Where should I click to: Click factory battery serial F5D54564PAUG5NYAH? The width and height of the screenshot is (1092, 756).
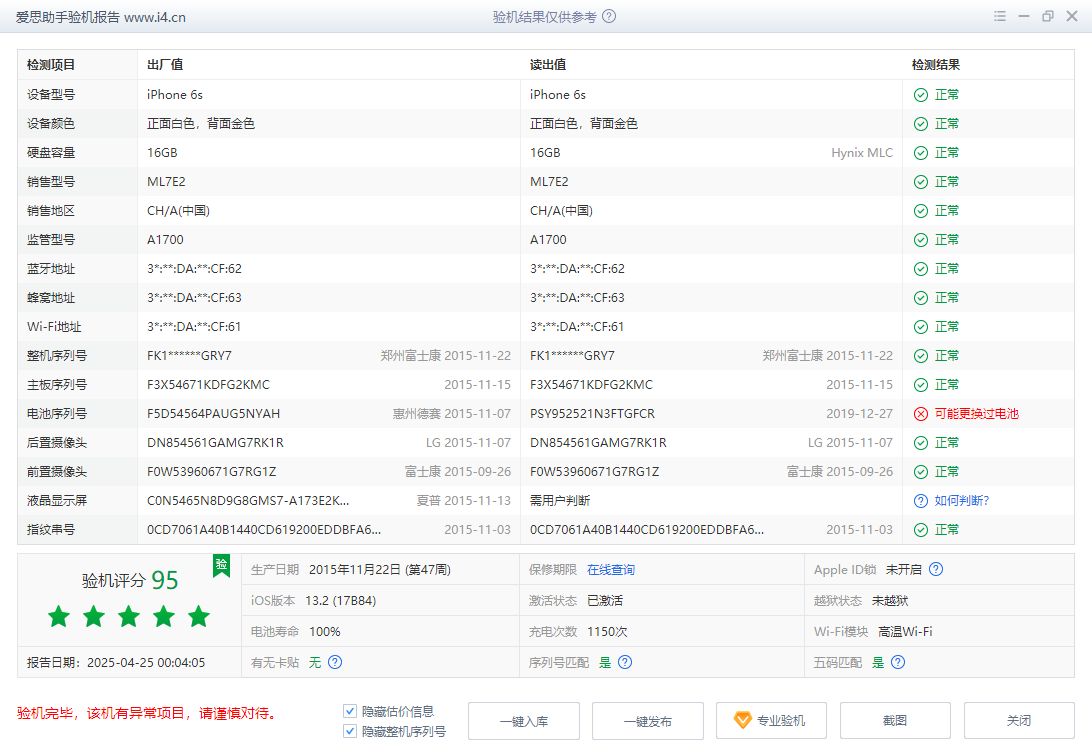click(214, 414)
